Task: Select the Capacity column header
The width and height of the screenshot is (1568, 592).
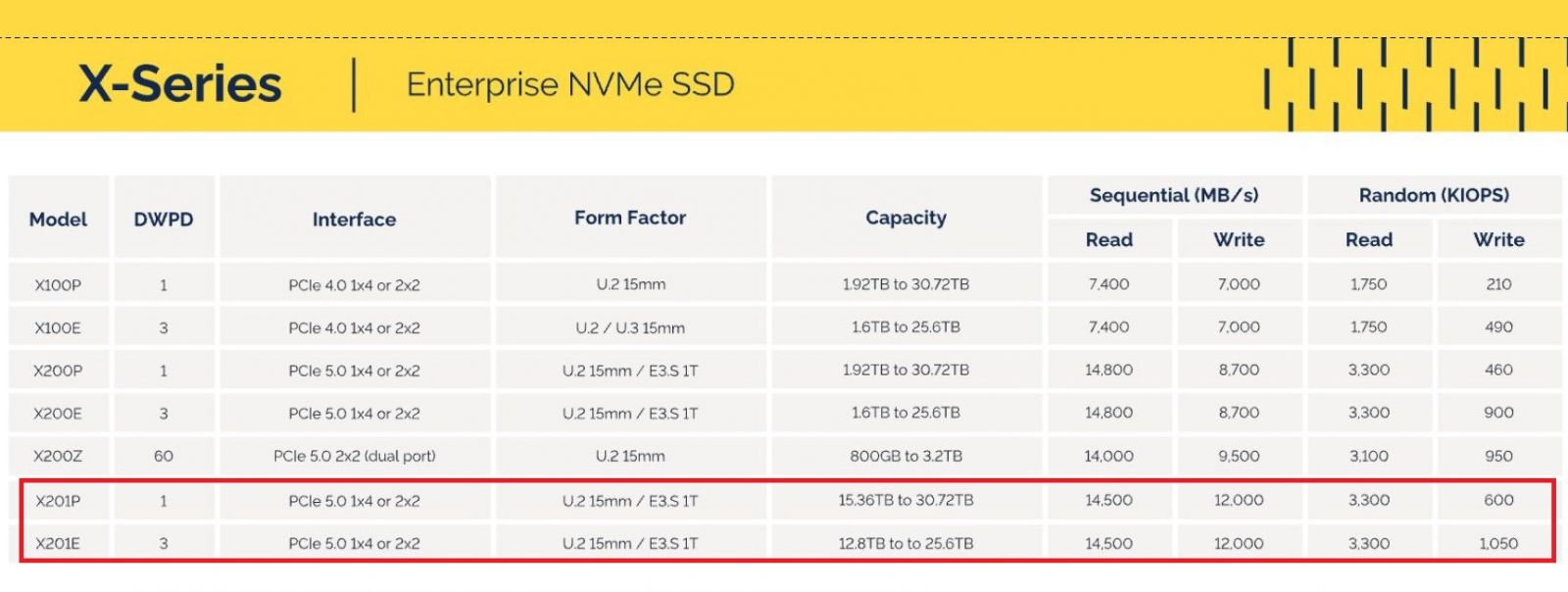Action: pos(906,218)
